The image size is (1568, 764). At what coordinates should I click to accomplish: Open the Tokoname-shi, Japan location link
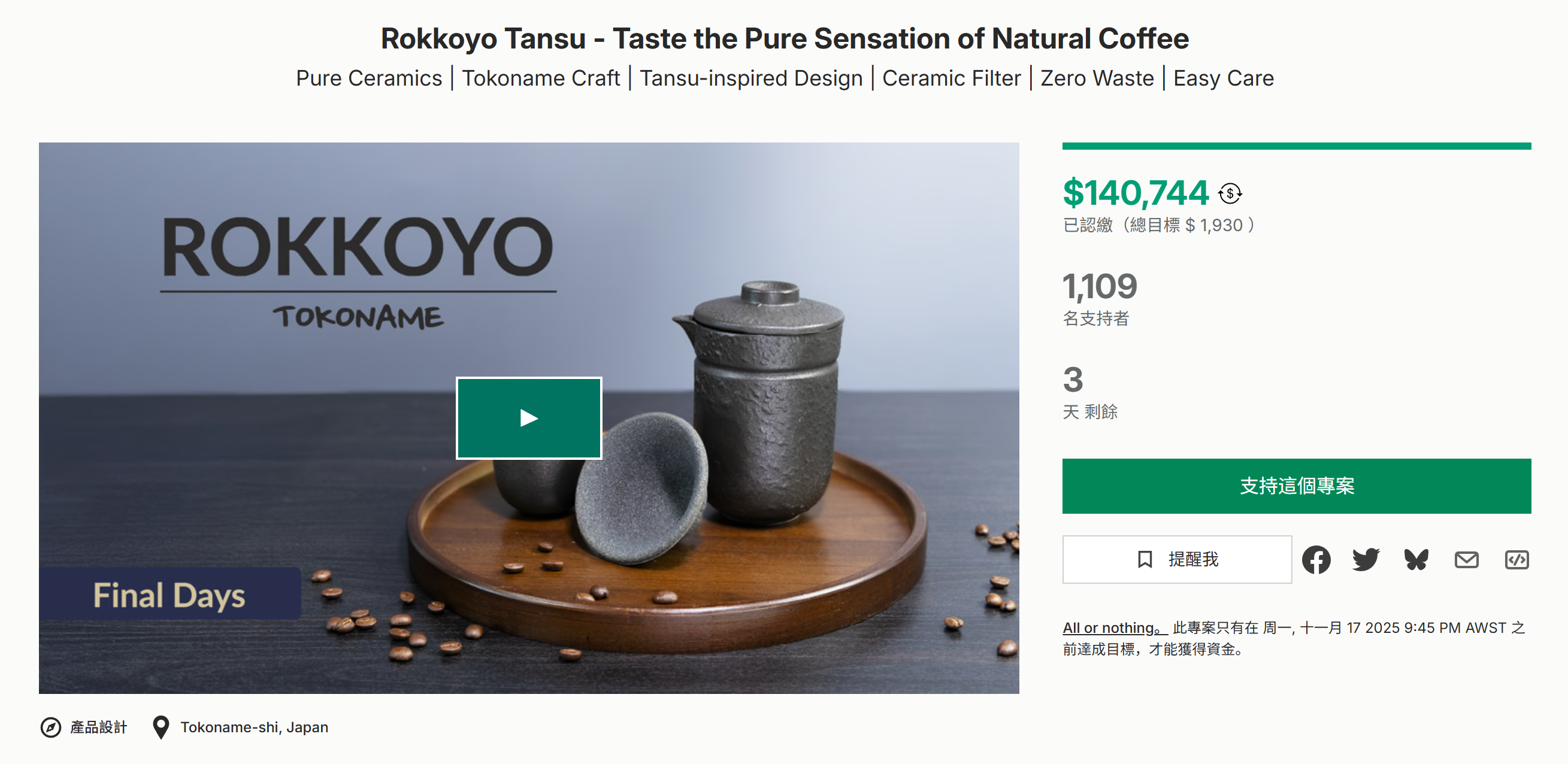[x=254, y=727]
